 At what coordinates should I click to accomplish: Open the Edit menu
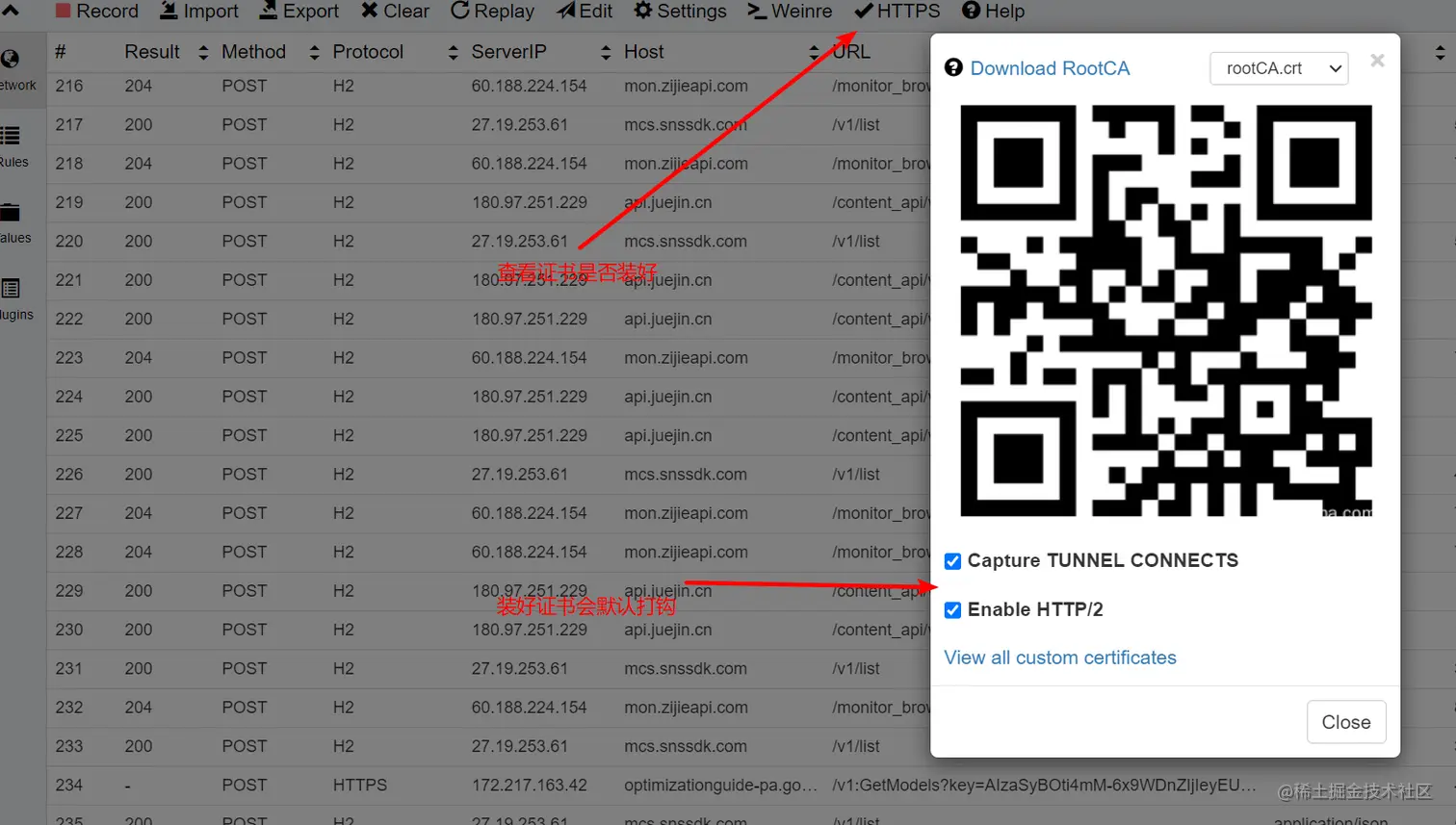[x=585, y=12]
